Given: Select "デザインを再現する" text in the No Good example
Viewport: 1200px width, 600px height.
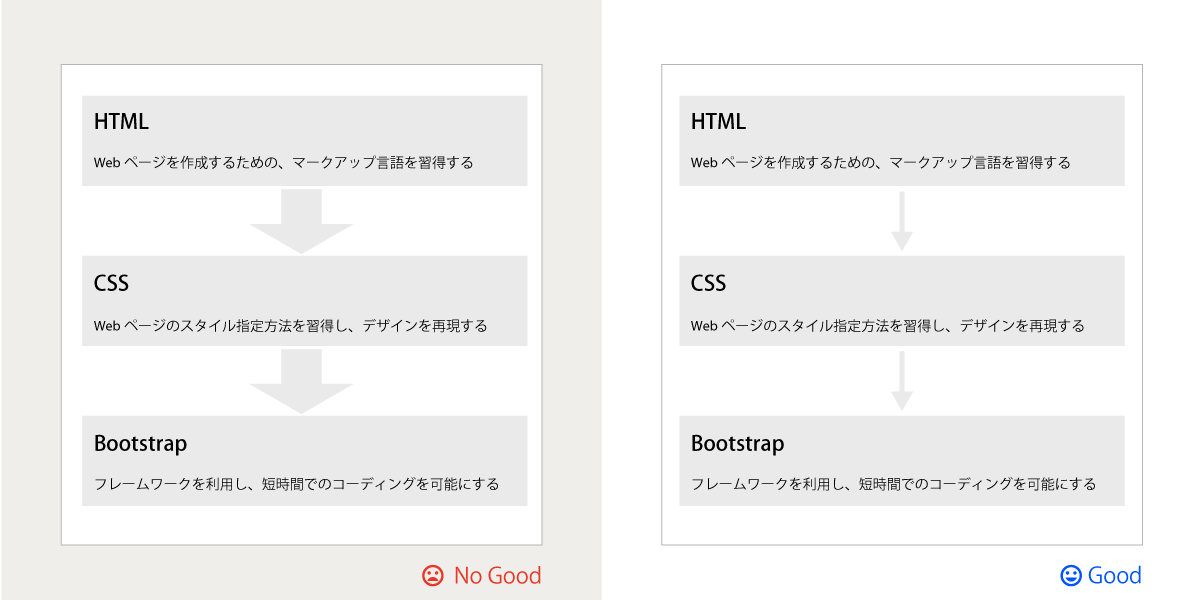Looking at the screenshot, I should [425, 325].
